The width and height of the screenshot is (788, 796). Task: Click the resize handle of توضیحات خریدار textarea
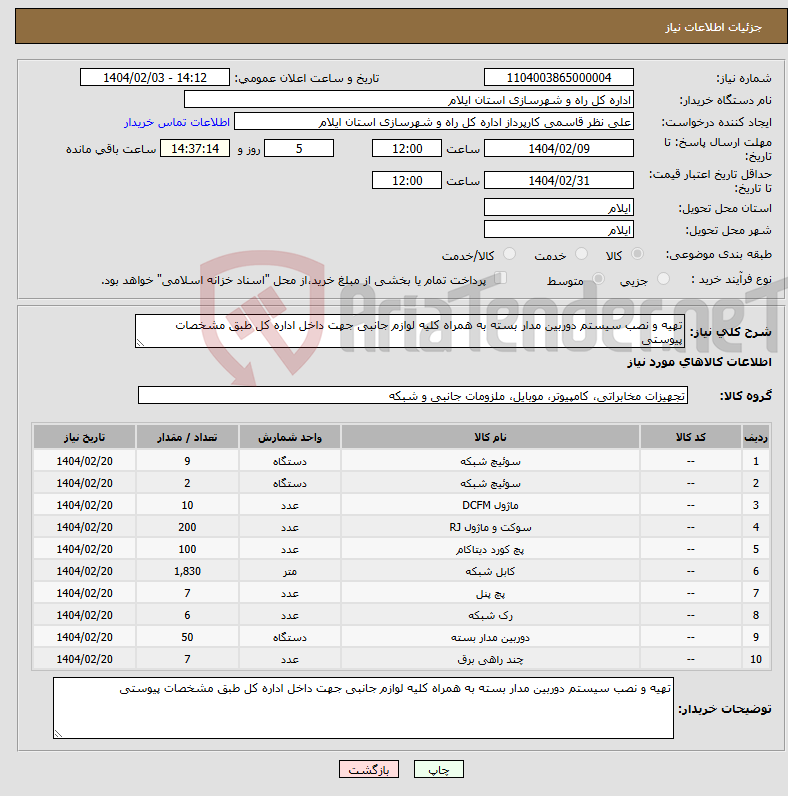tap(58, 734)
